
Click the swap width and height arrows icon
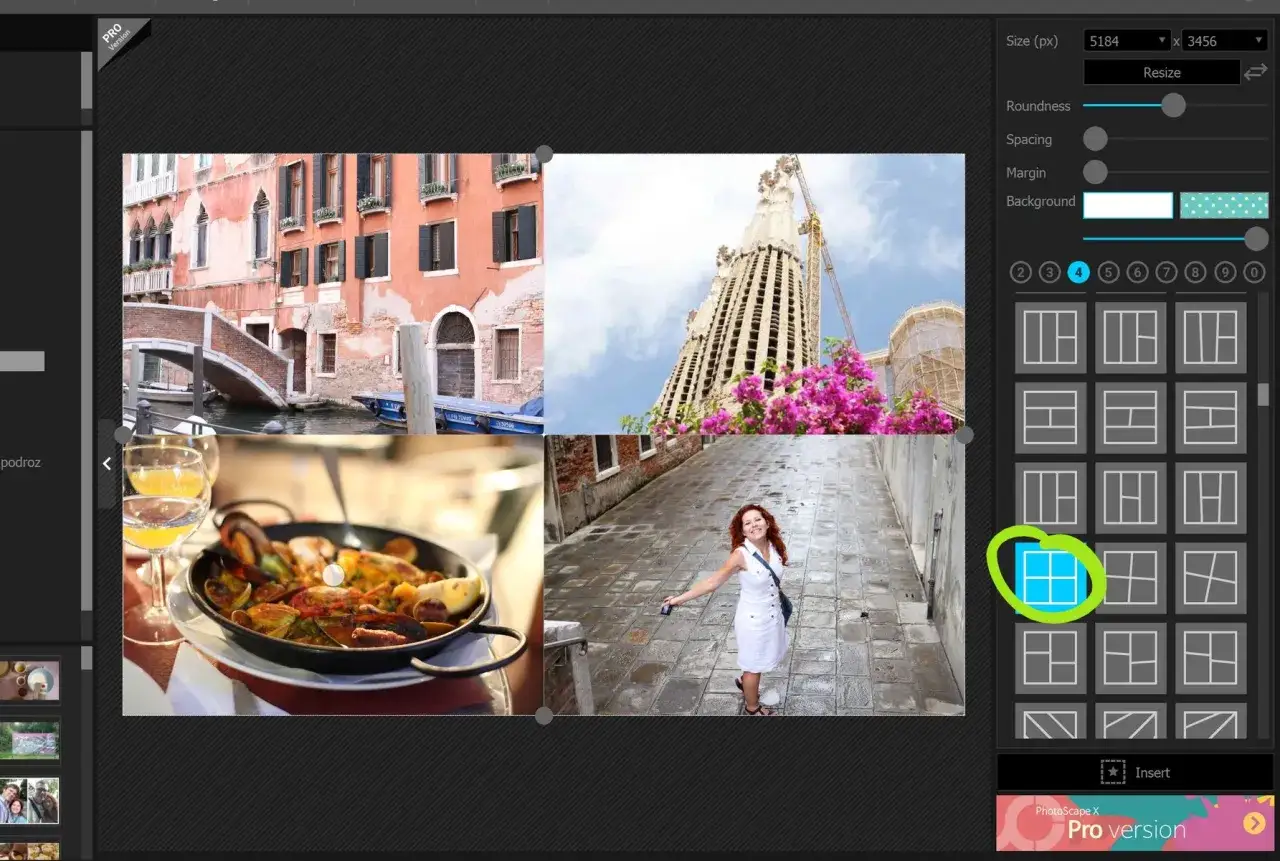click(x=1255, y=73)
